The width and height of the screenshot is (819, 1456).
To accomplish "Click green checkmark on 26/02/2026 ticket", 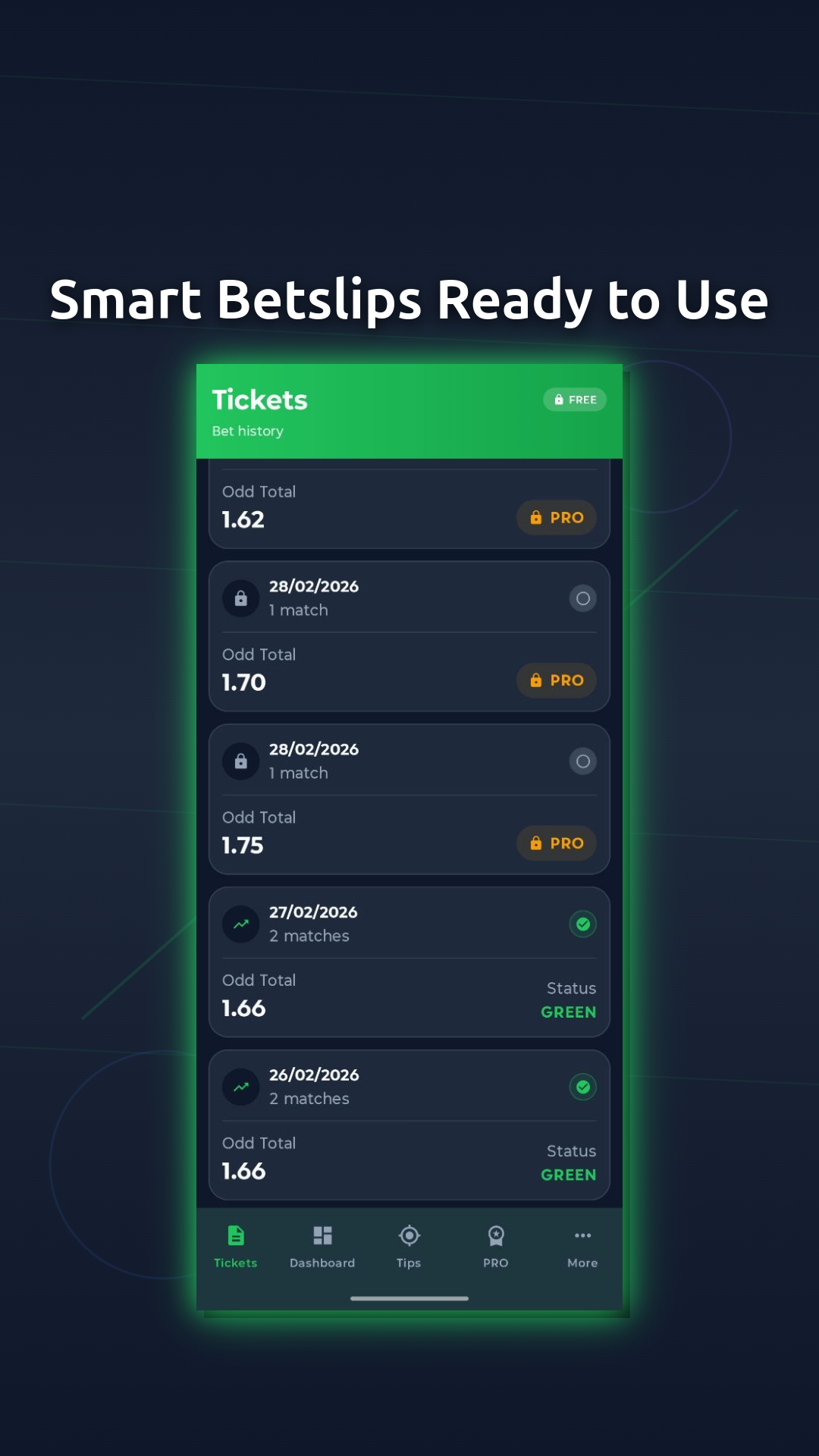I will (582, 1087).
